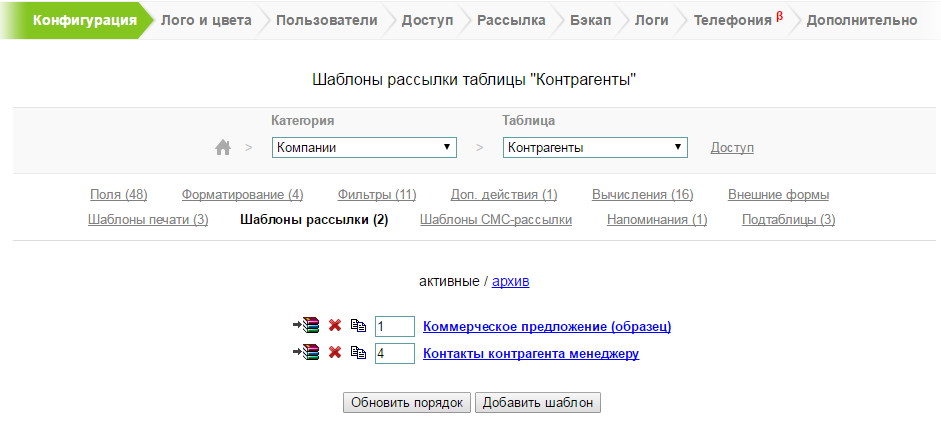
Task: Archive the Коммерческое предложение template
Action: click(x=305, y=326)
